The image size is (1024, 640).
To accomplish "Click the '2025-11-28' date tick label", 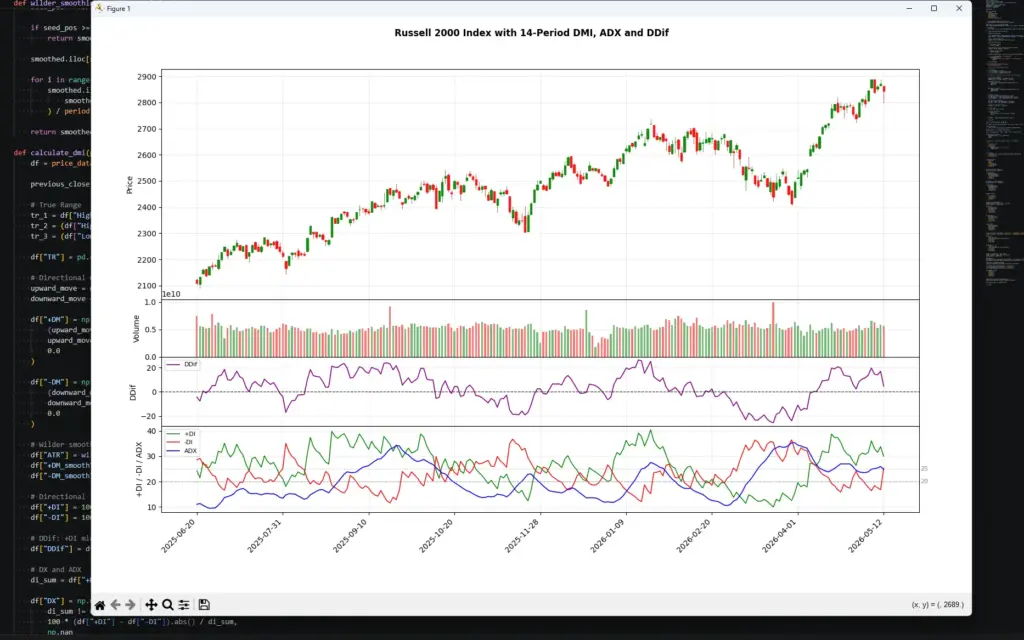I will [x=522, y=536].
